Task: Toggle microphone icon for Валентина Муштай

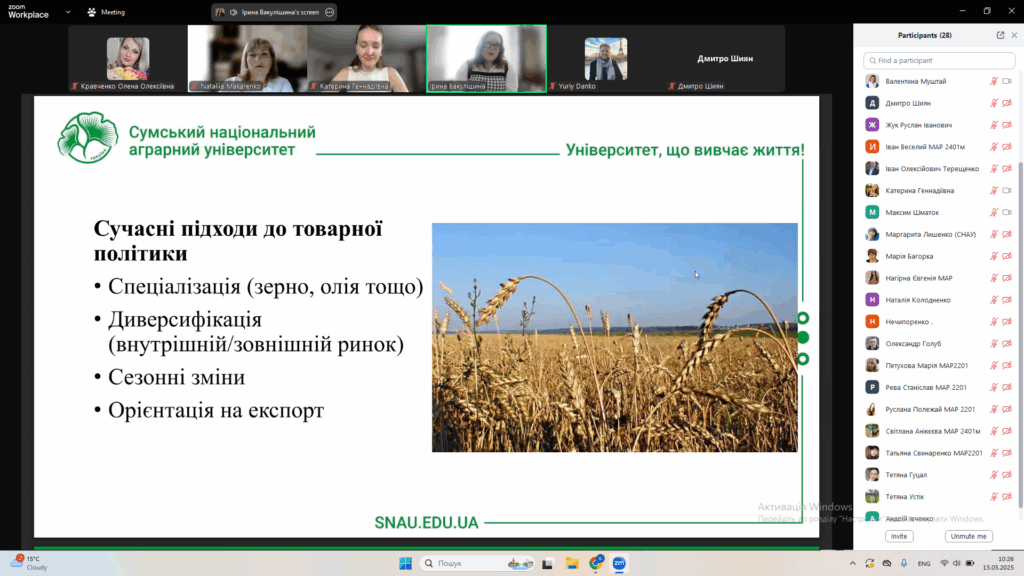Action: click(x=994, y=81)
